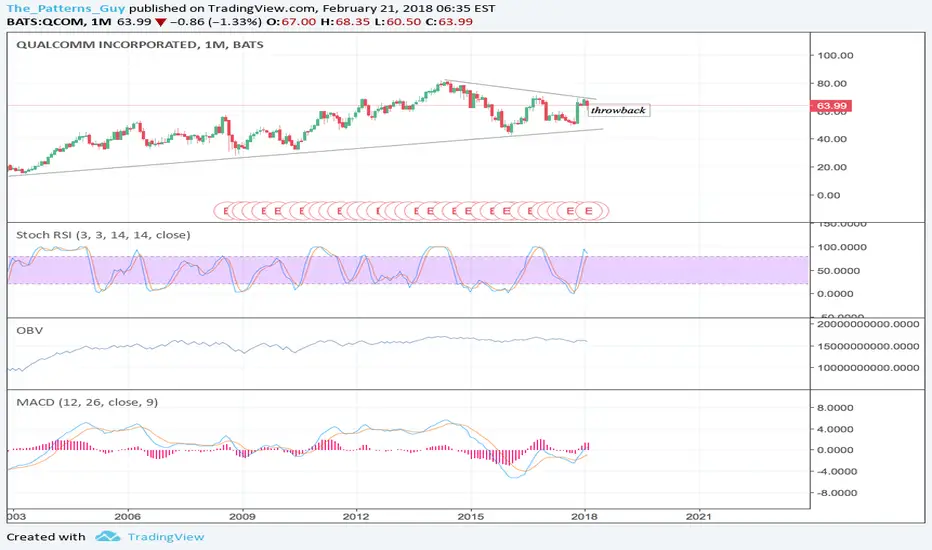Screen dimensions: 932x550
Task: Click the 2018 time axis label
Action: (x=584, y=516)
